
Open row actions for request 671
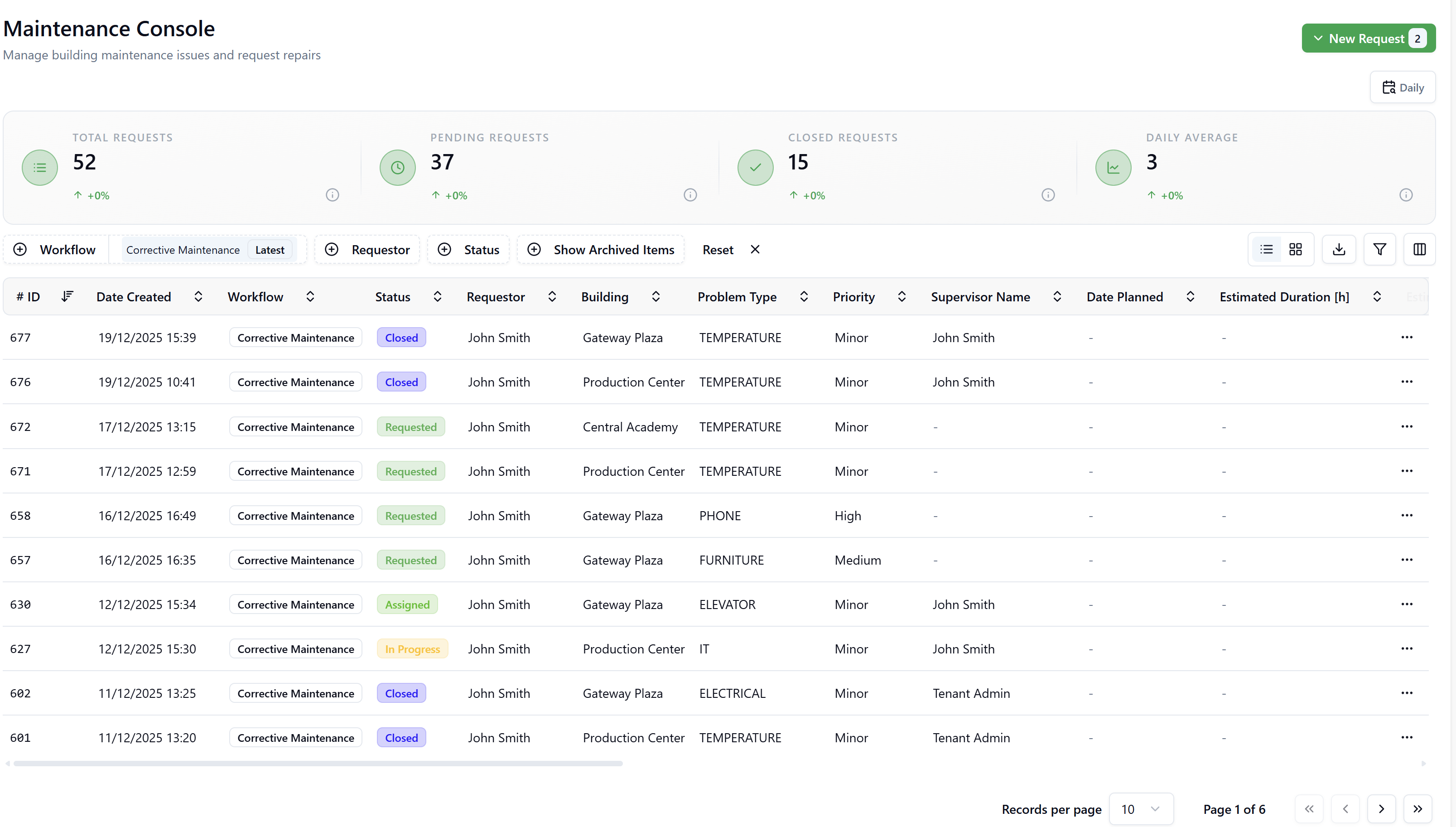1406,471
